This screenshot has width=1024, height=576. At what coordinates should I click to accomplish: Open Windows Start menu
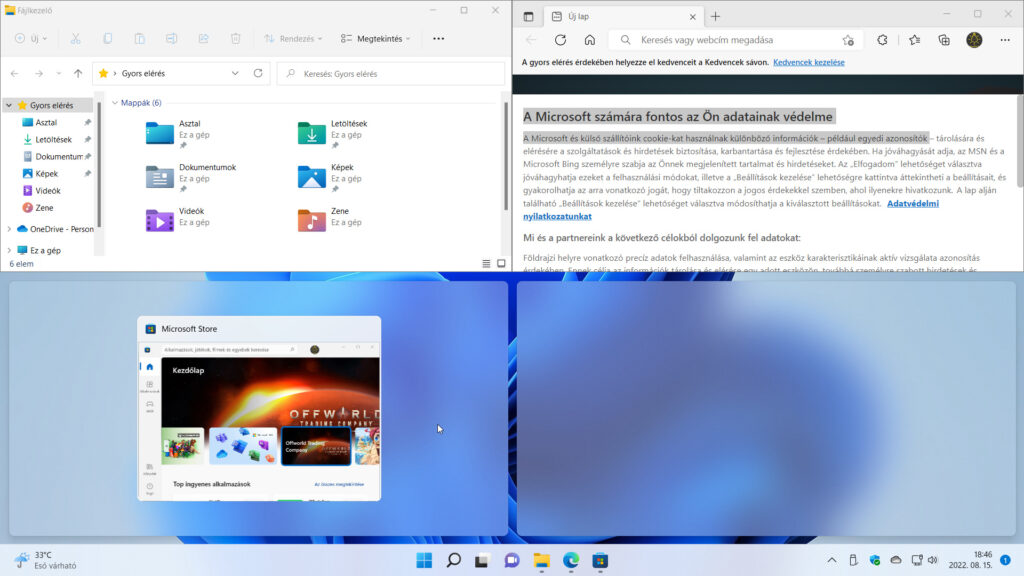pyautogui.click(x=424, y=560)
